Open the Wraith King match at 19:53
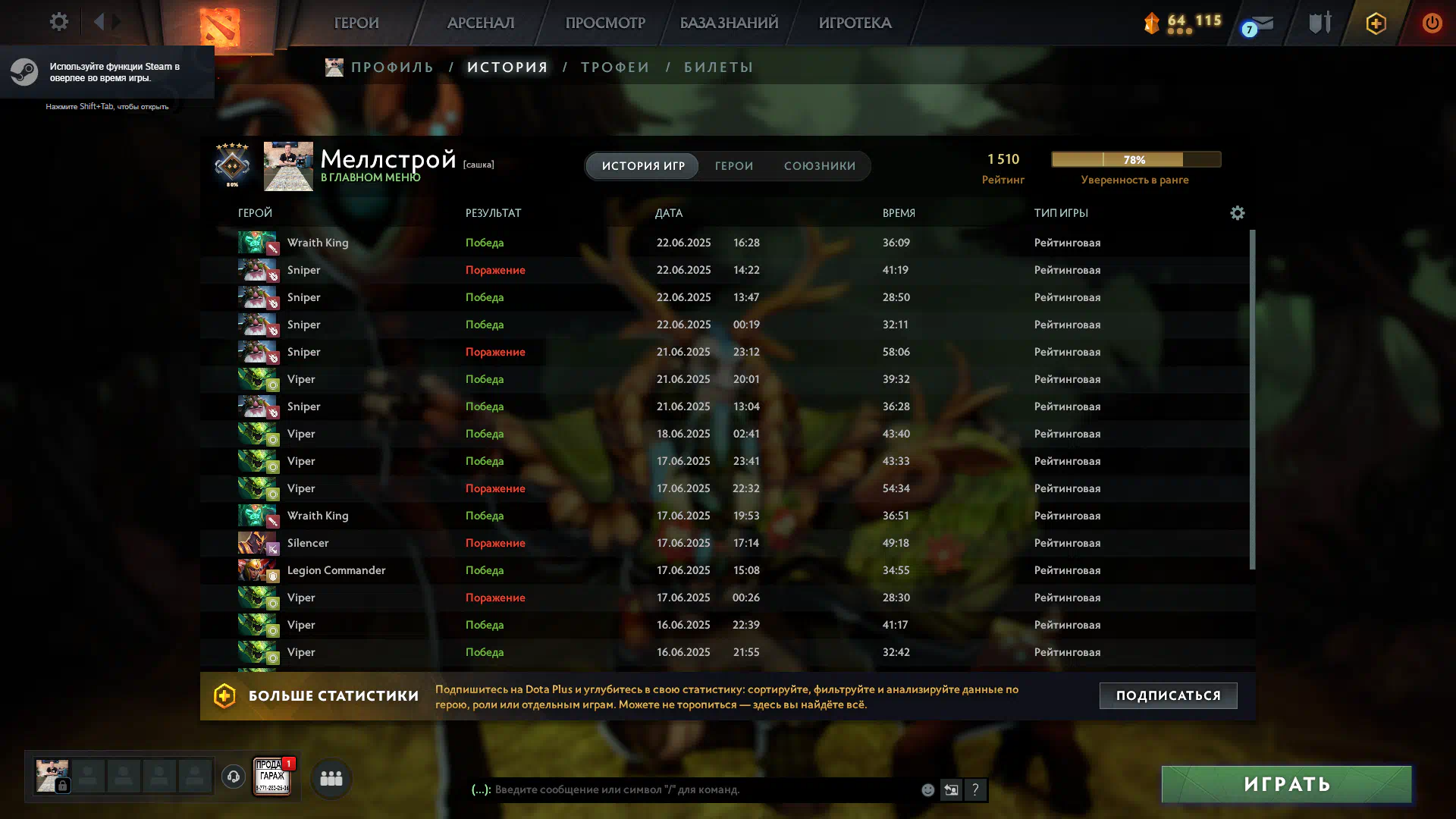 point(724,516)
